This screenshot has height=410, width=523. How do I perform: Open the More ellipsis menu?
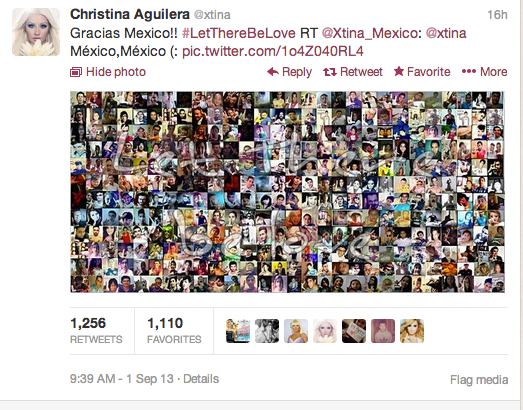tap(485, 71)
